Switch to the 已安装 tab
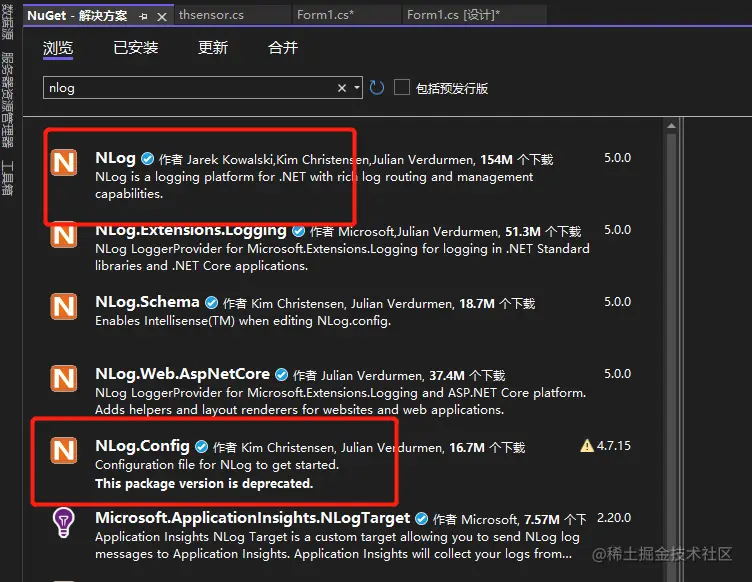Viewport: 752px width, 582px height. 136,47
